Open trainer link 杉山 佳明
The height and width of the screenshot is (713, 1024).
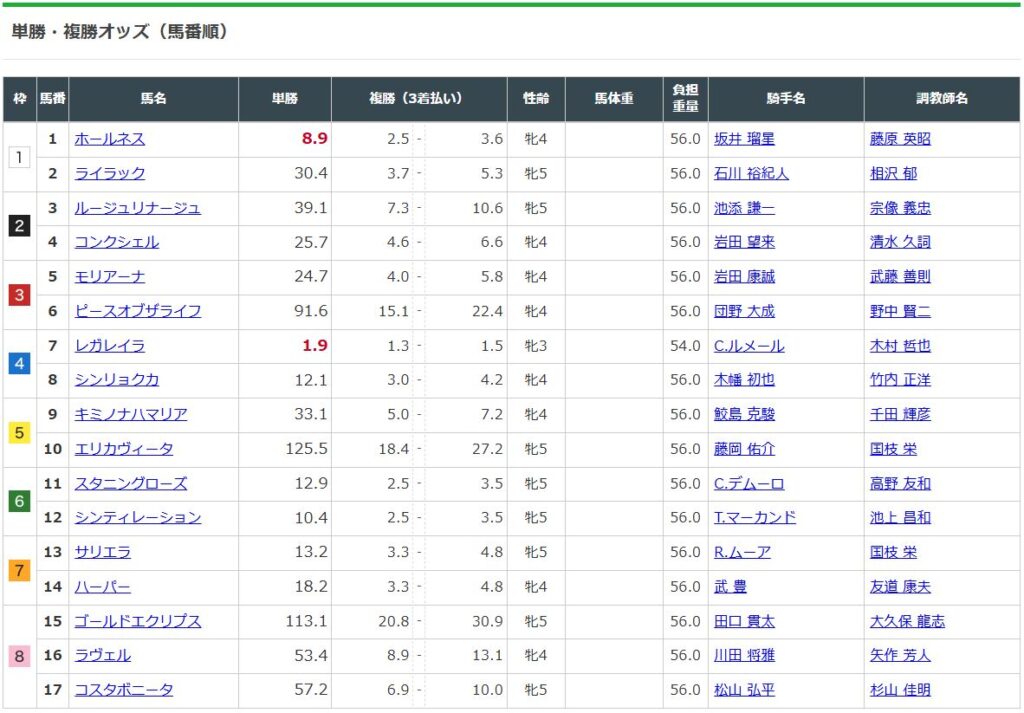901,690
